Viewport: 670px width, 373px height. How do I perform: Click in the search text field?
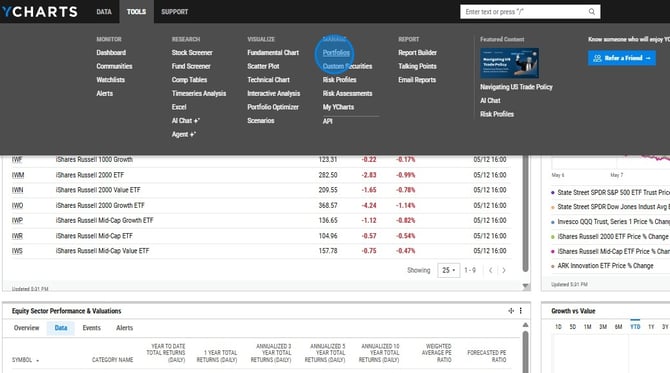[x=525, y=12]
